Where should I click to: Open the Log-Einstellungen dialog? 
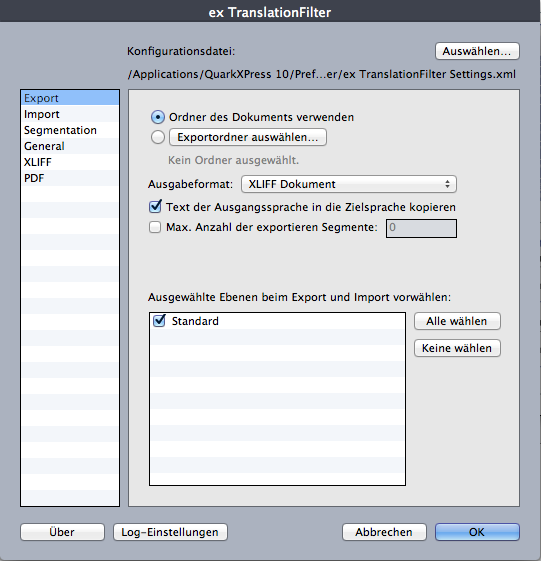[170, 532]
